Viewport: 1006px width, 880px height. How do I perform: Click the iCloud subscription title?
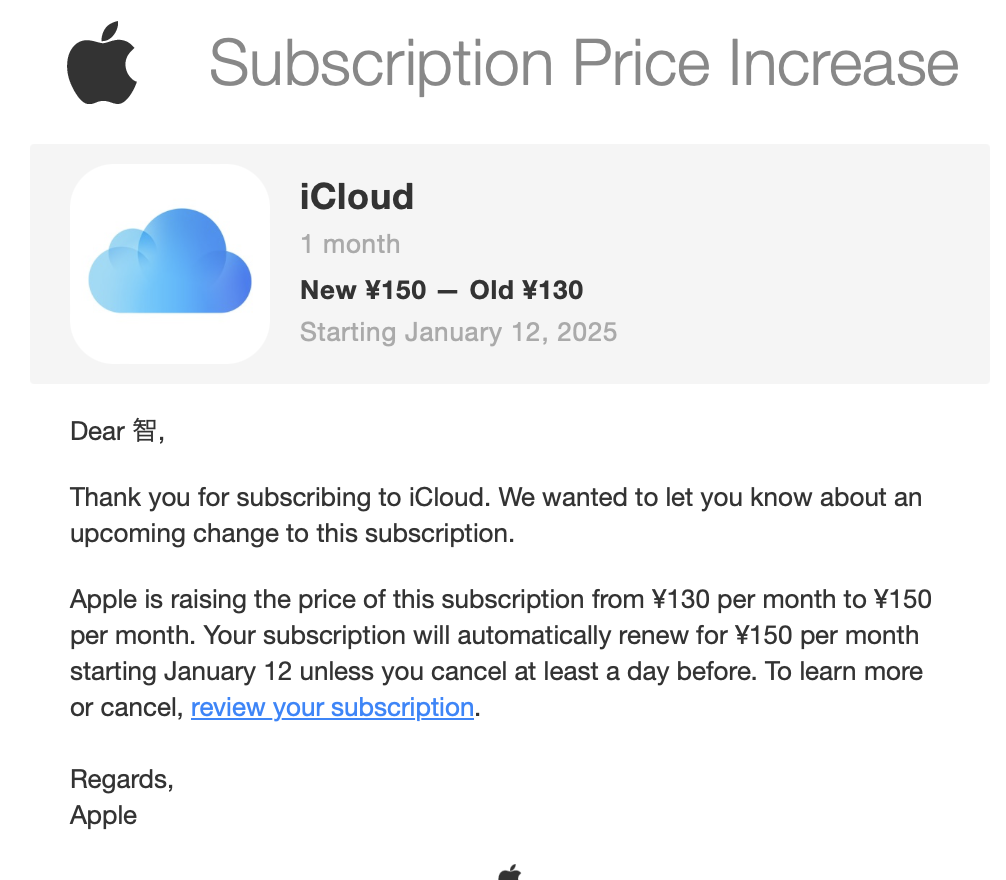357,196
